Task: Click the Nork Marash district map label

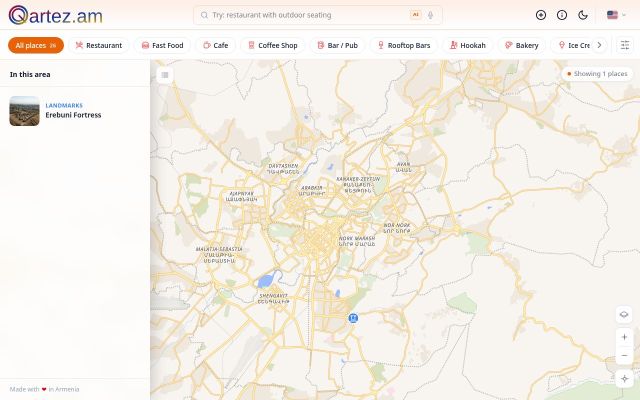Action: [x=357, y=241]
